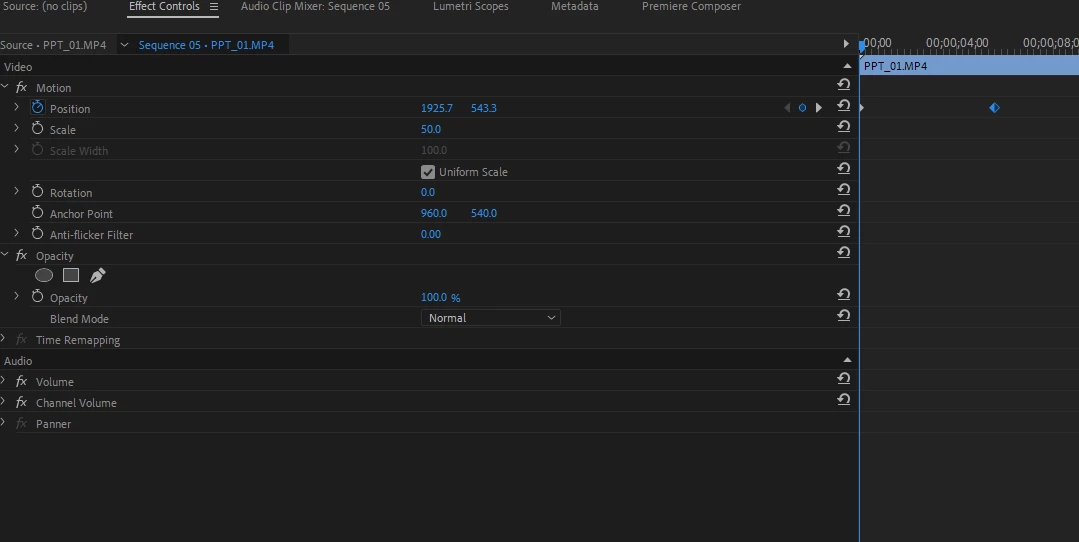Viewport: 1079px width, 542px height.
Task: Toggle the Channel Volume fx effect
Action: click(x=21, y=402)
